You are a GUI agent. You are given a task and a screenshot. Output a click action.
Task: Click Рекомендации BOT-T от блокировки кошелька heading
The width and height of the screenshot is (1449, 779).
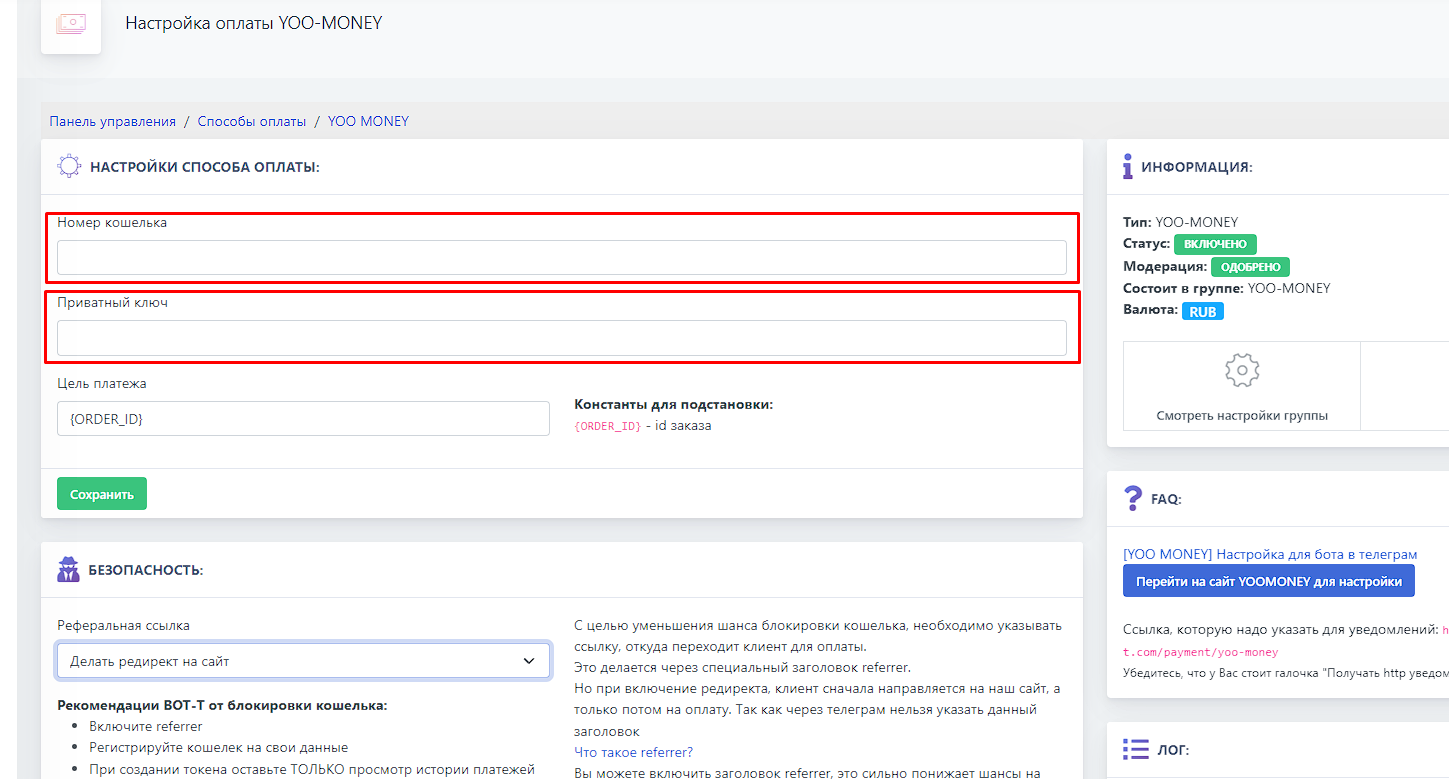point(222,705)
